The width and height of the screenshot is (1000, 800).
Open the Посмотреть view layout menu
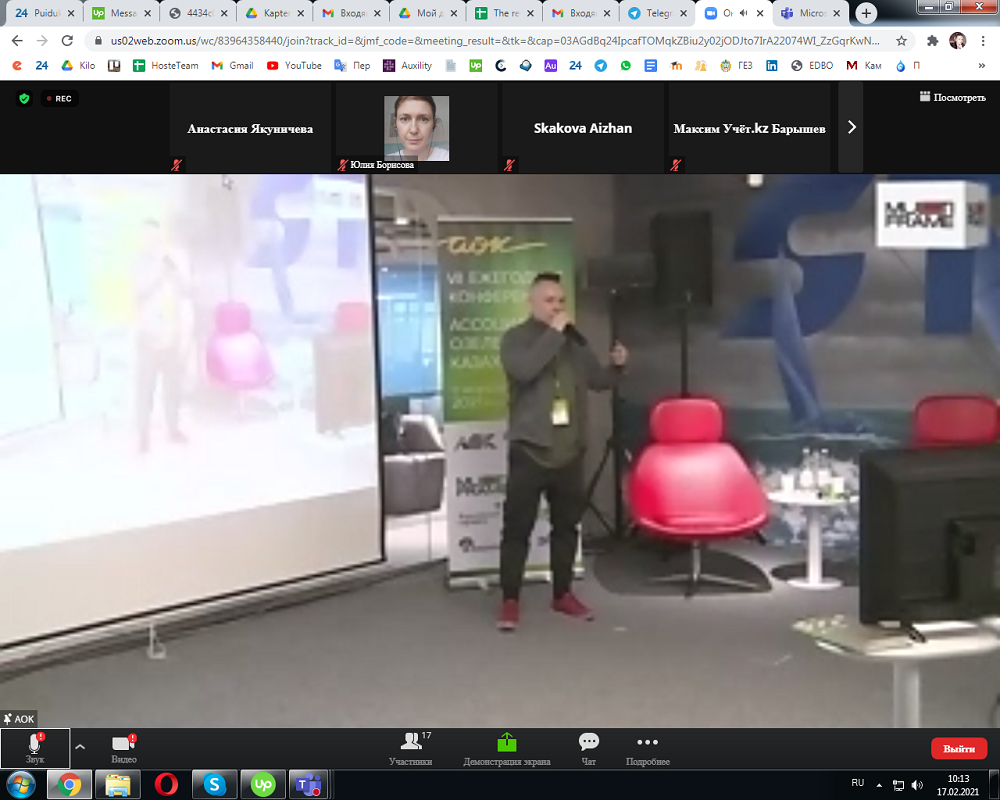[x=953, y=97]
